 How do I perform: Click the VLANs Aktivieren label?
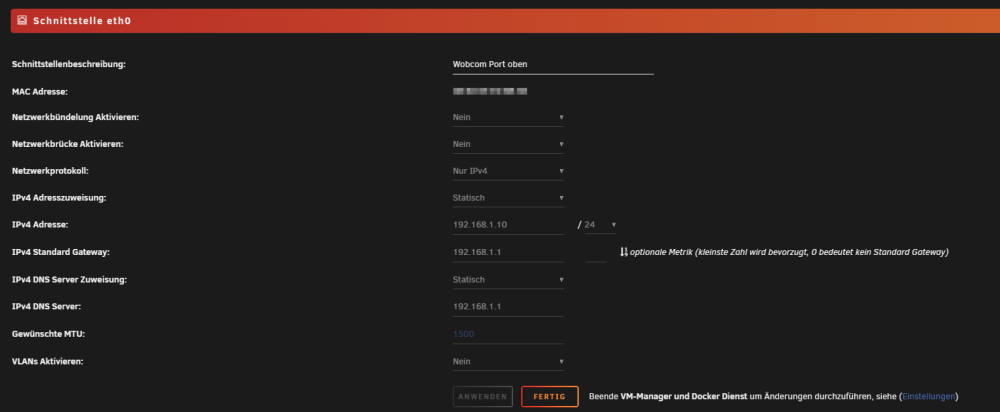[48, 361]
